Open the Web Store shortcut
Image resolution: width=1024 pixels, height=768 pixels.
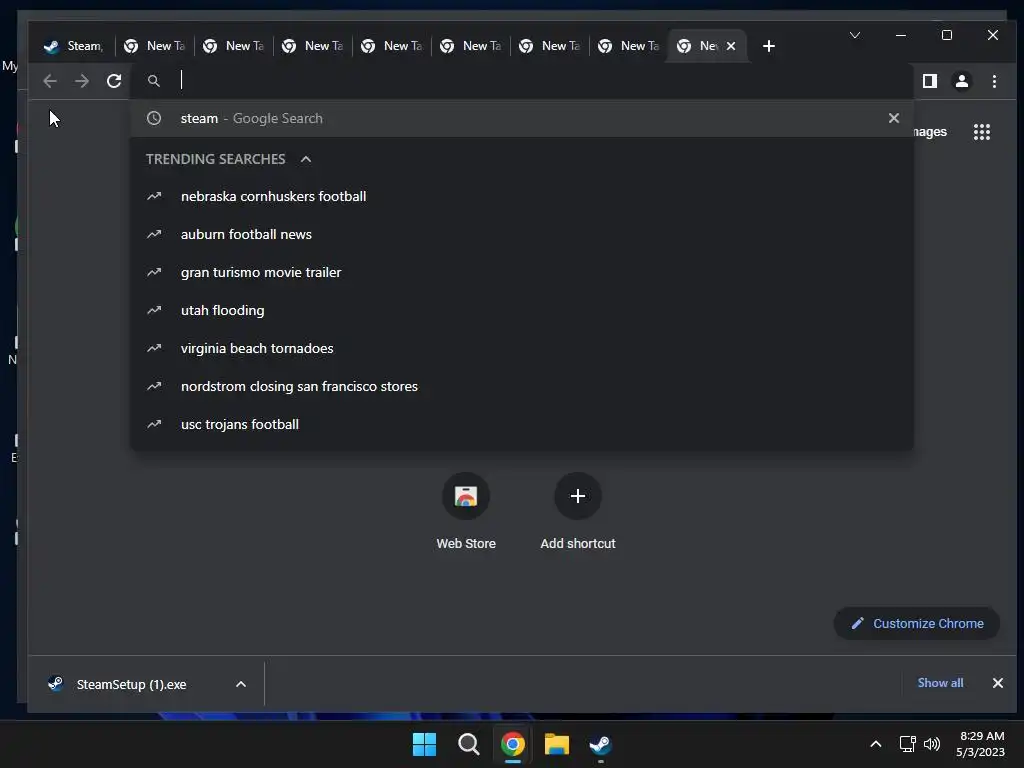[x=466, y=513]
